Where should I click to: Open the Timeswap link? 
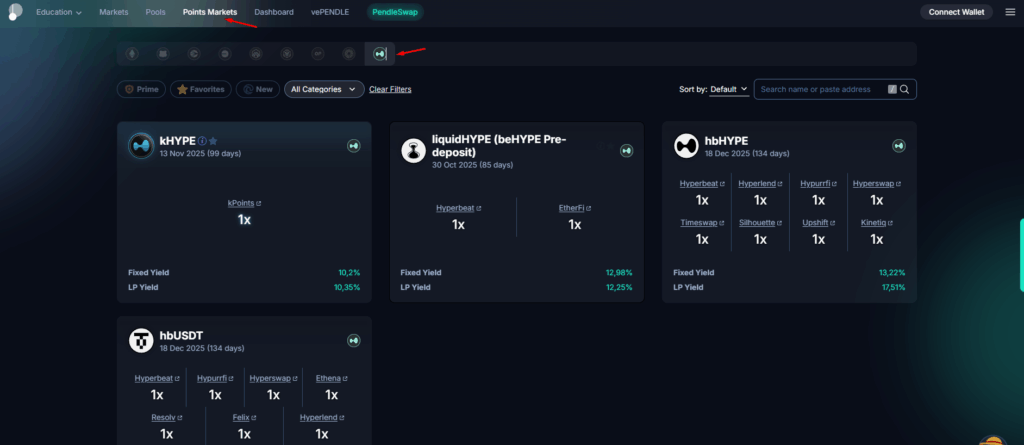click(699, 223)
